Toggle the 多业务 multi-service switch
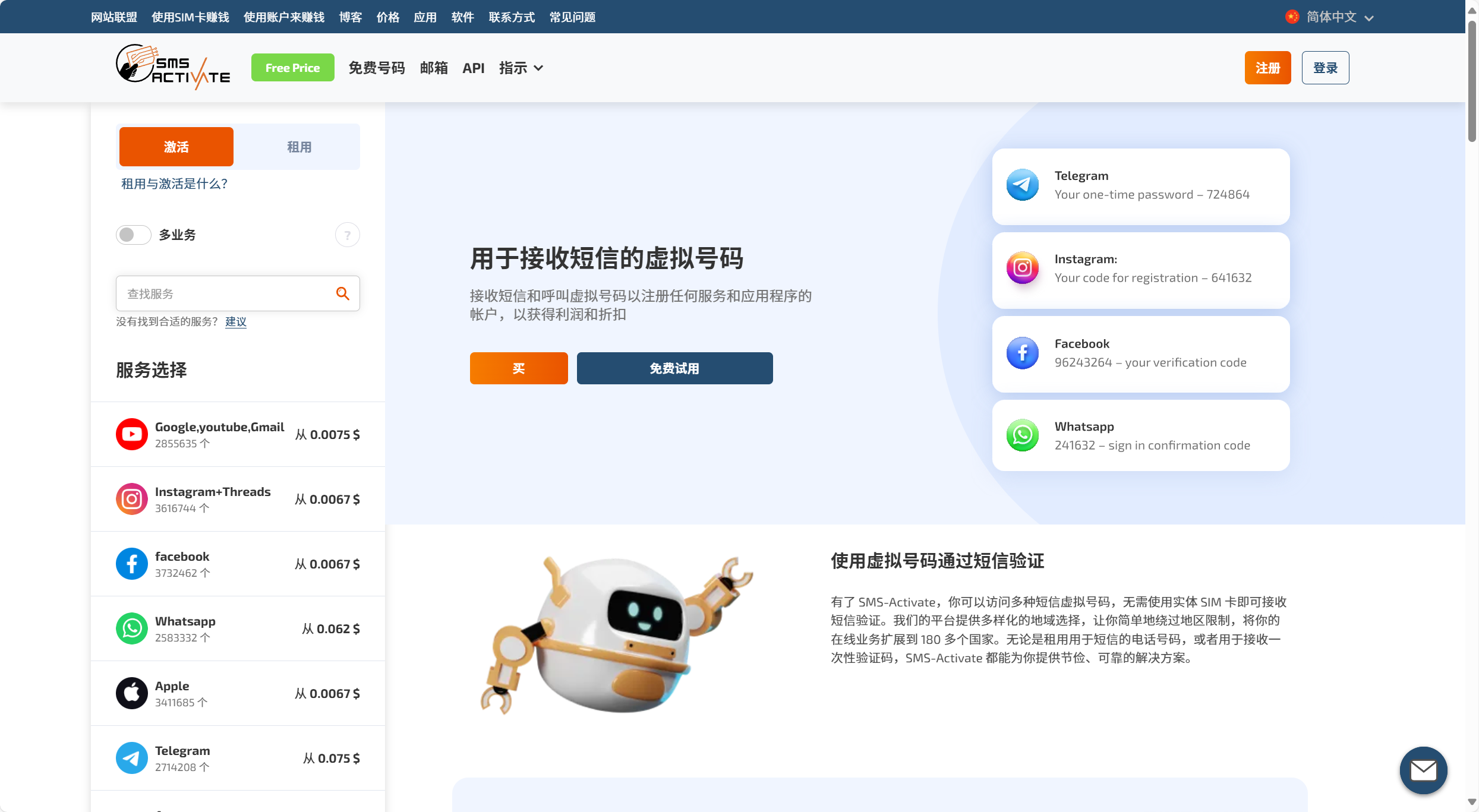1479x812 pixels. [x=133, y=235]
